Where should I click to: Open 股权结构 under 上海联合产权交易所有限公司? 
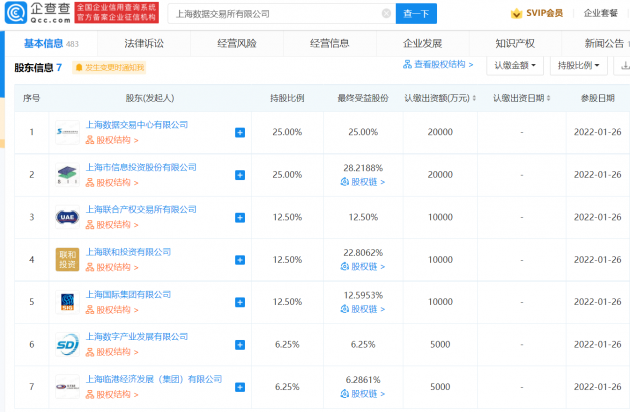coord(112,225)
